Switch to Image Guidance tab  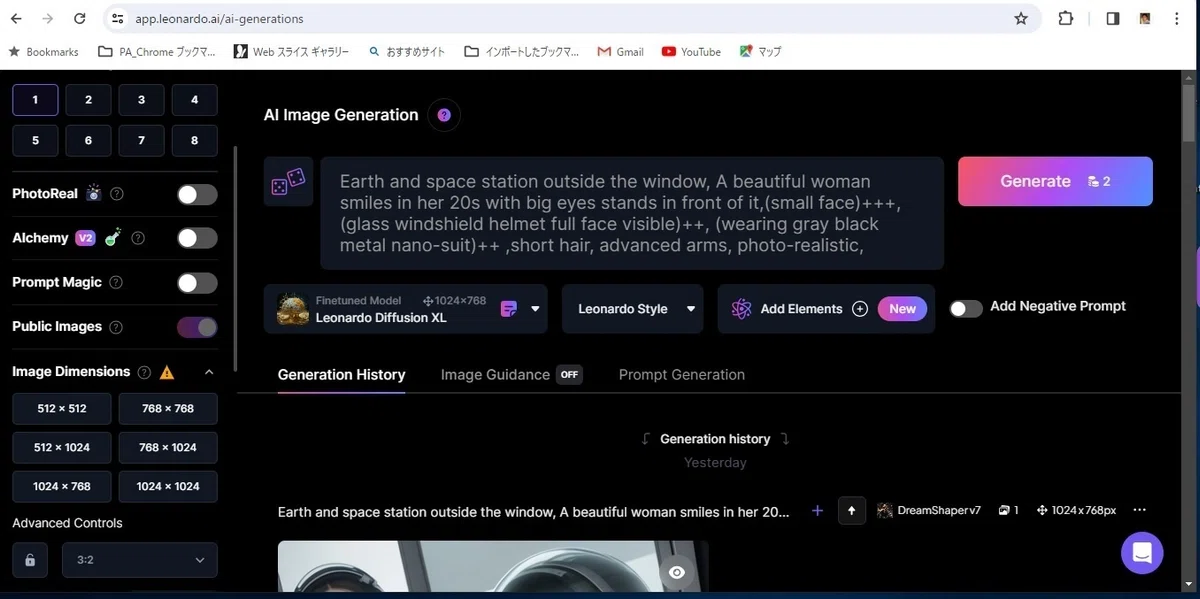point(511,375)
